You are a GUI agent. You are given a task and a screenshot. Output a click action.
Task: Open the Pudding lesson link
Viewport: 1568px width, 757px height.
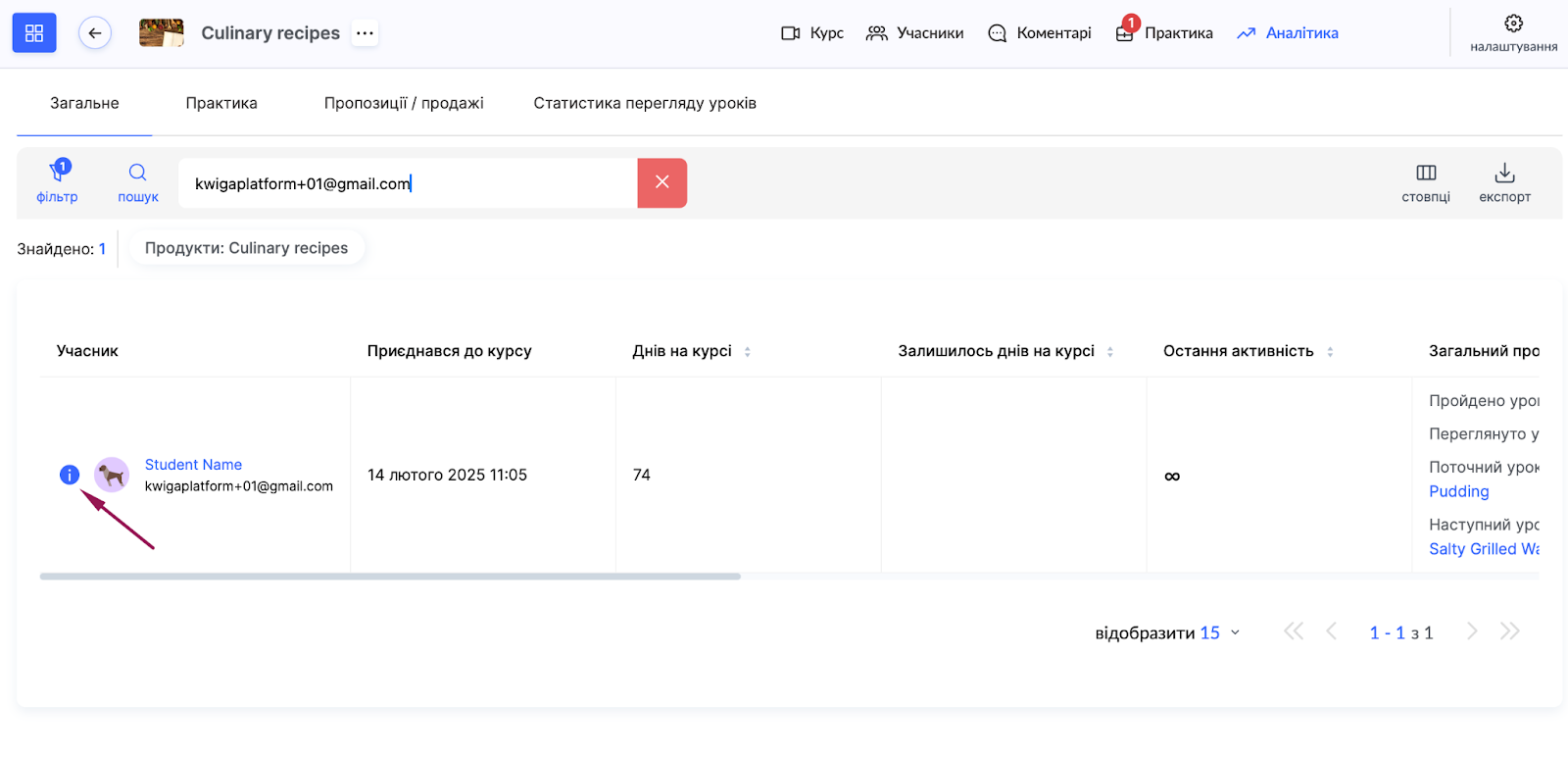click(x=1458, y=491)
